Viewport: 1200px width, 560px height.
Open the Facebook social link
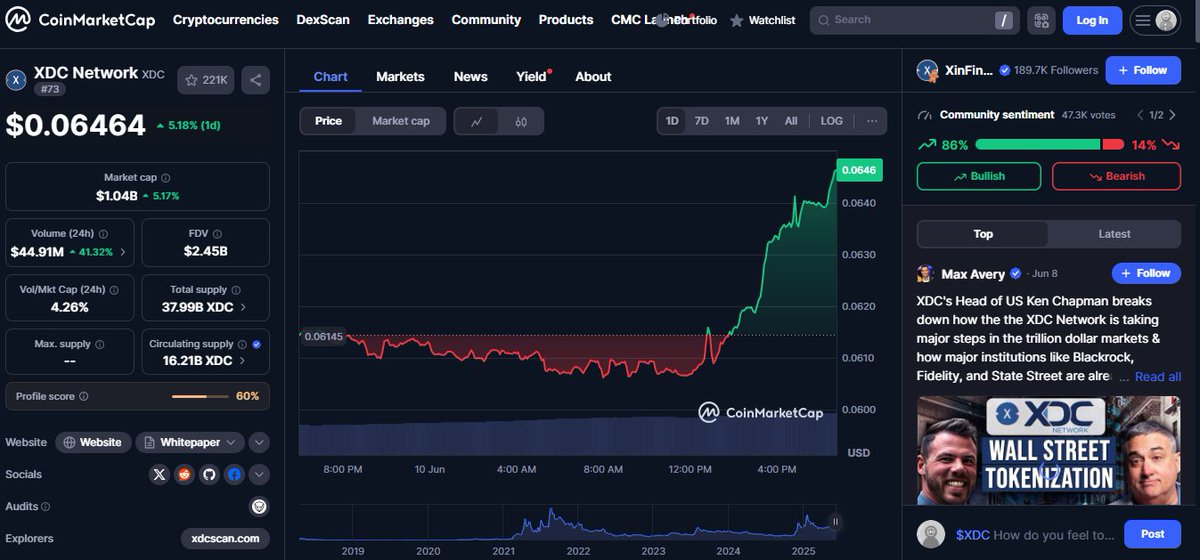[x=234, y=474]
